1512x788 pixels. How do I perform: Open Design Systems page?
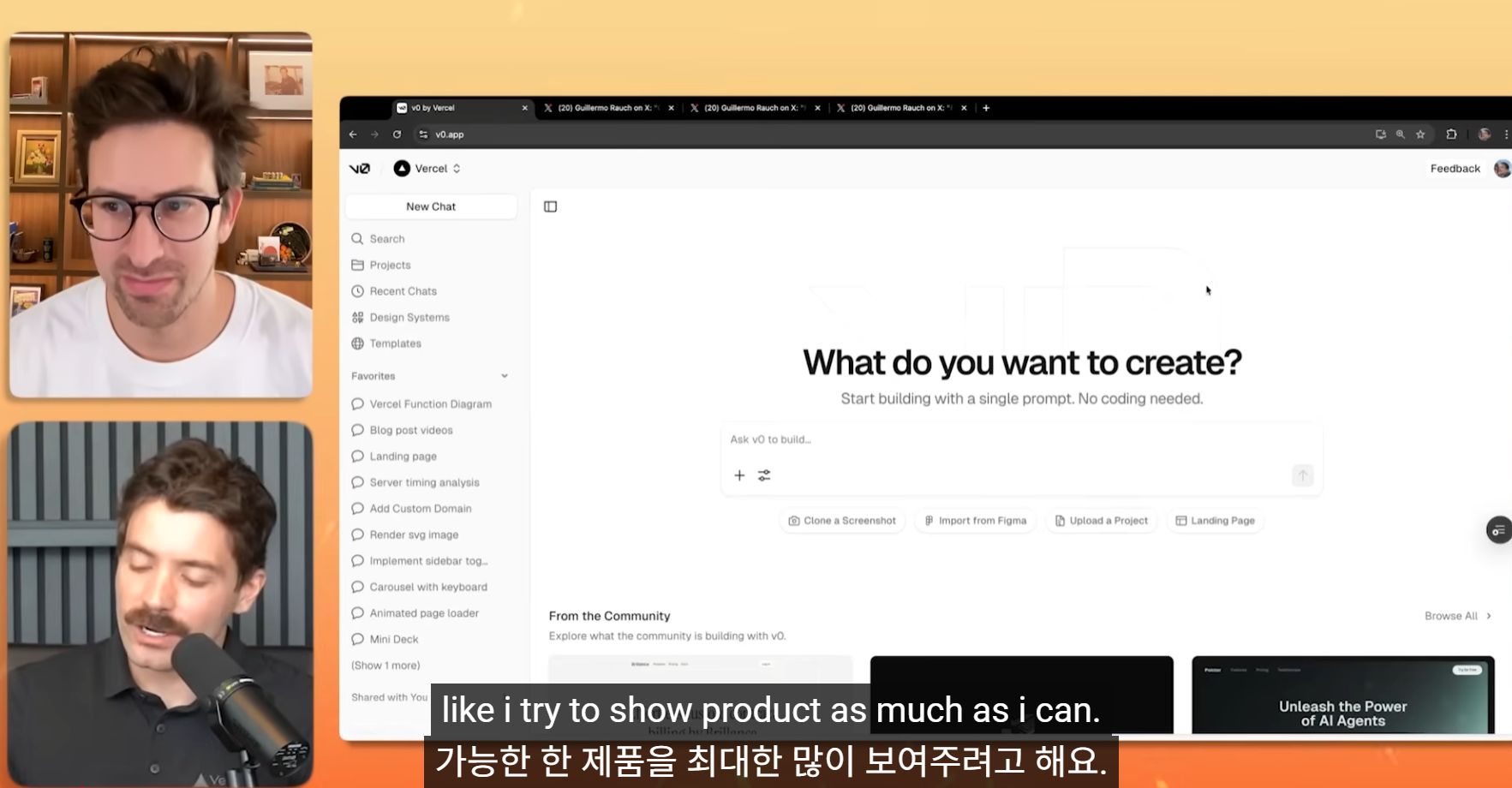point(409,318)
